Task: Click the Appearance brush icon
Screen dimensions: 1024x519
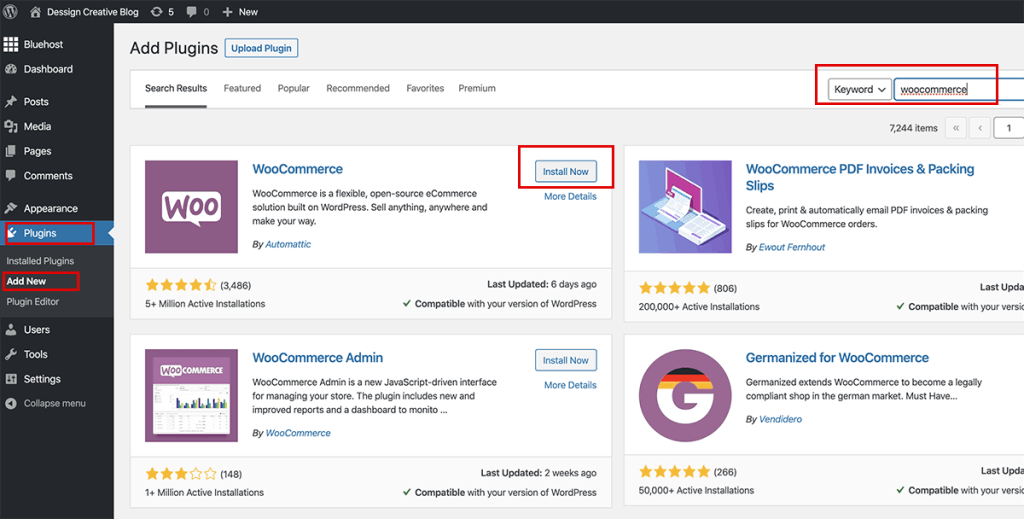Action: 10,208
